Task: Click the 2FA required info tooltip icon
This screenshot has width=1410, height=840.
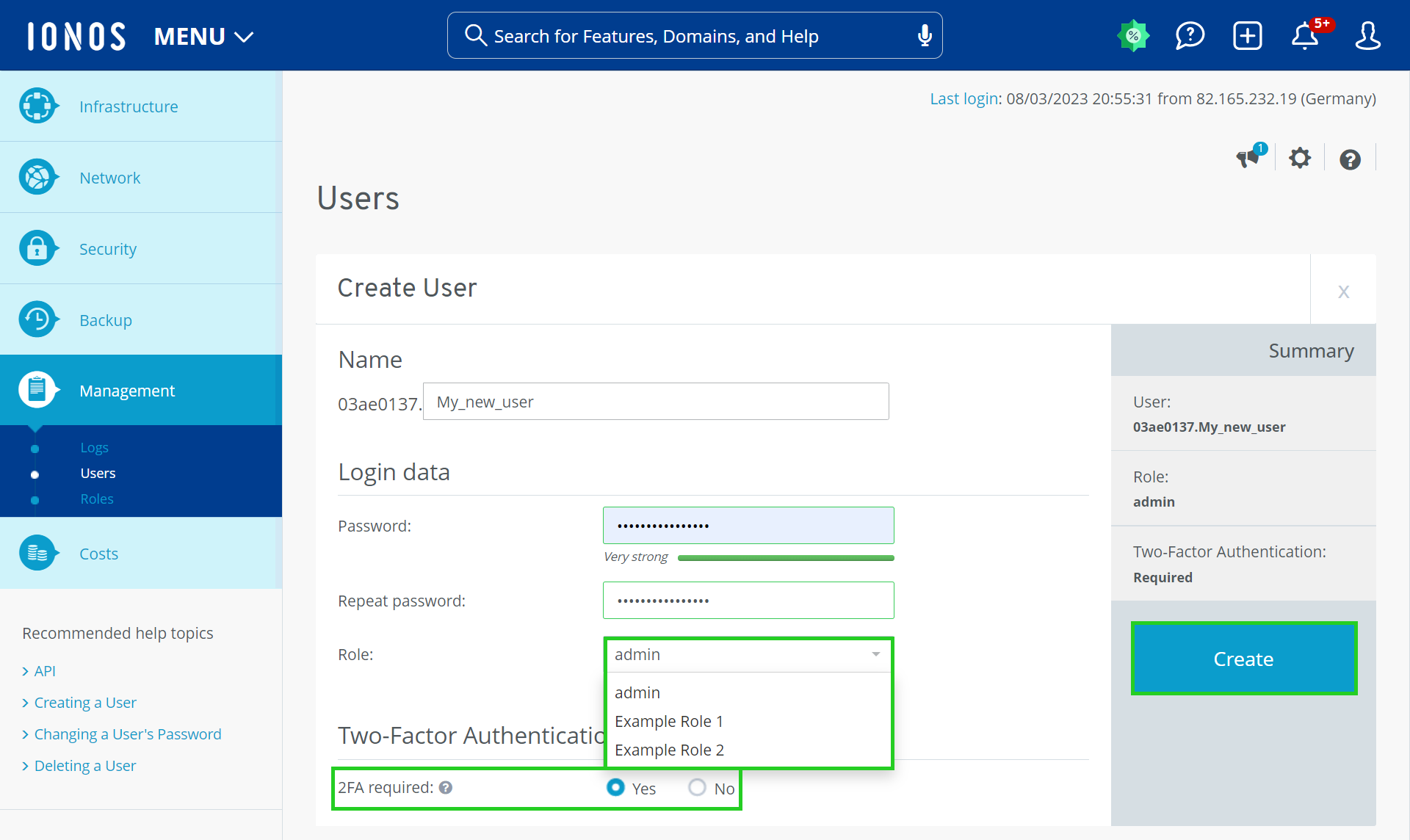Action: point(446,788)
